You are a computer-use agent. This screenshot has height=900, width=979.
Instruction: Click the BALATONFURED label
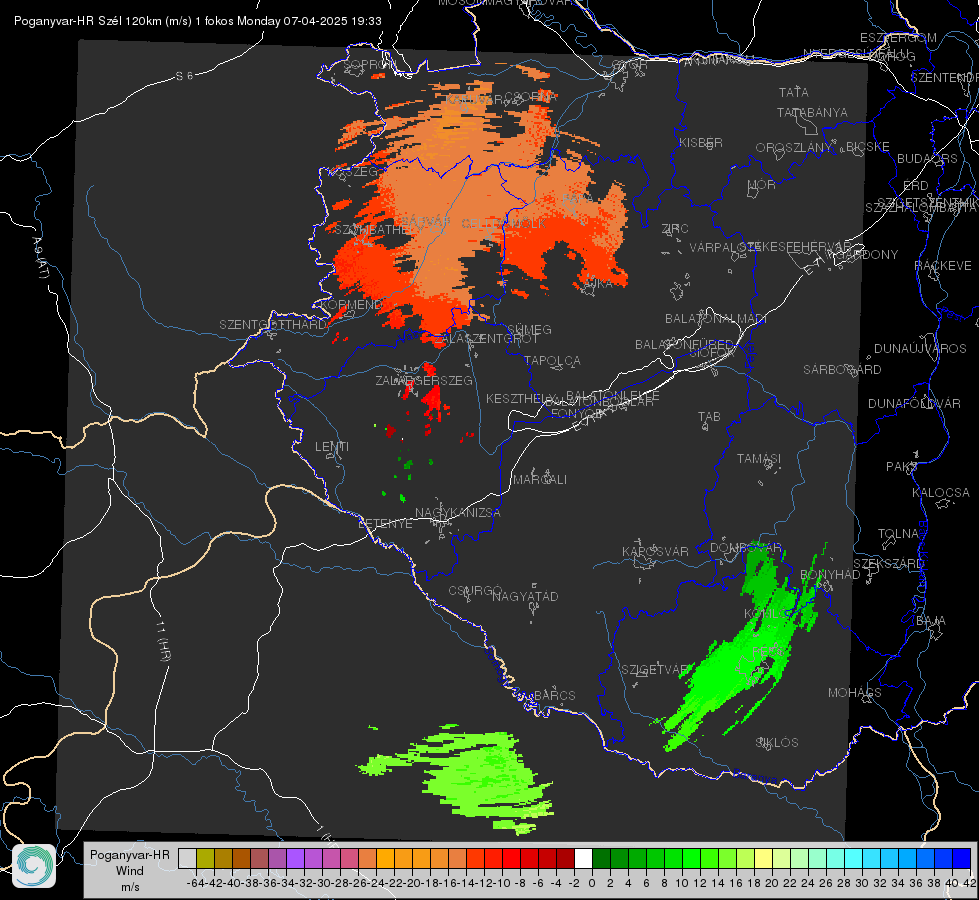(x=684, y=345)
